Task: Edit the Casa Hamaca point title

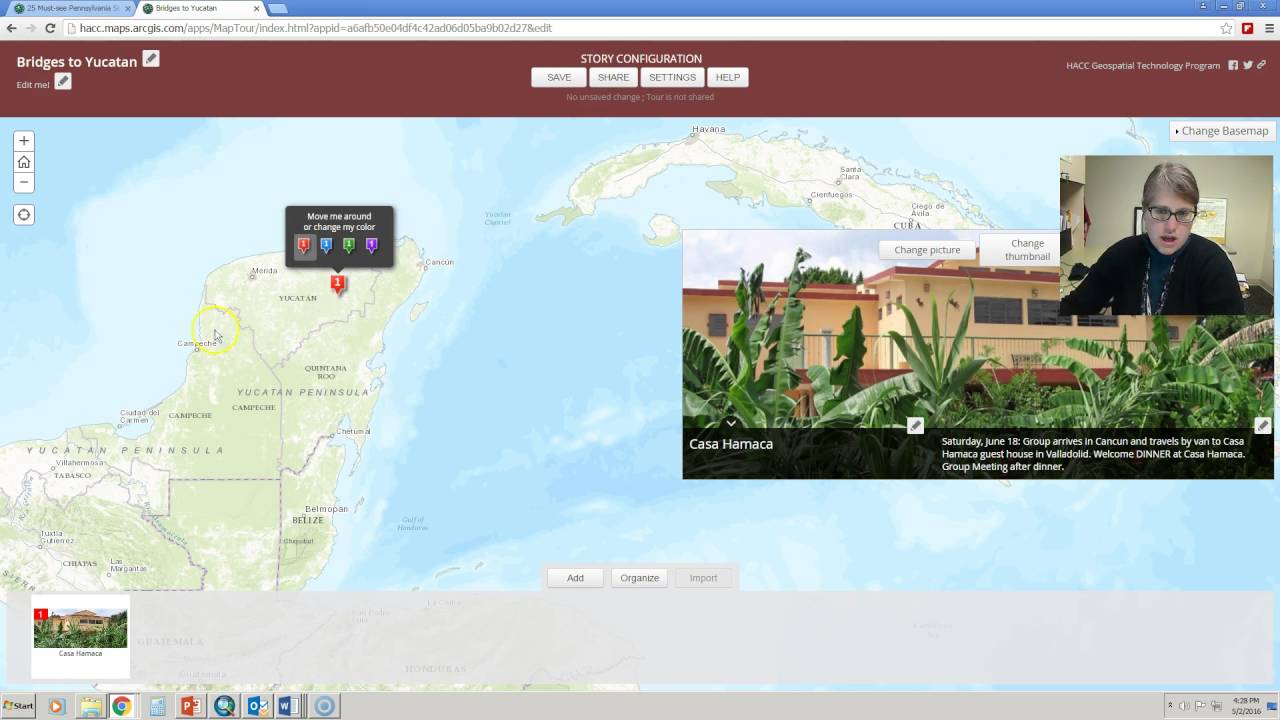Action: pyautogui.click(x=915, y=426)
